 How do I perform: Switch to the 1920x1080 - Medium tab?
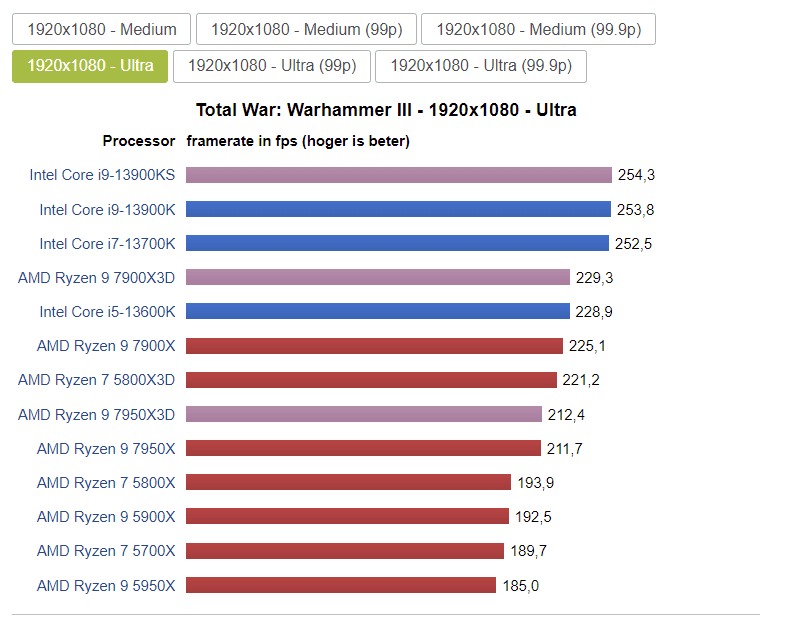[x=101, y=29]
